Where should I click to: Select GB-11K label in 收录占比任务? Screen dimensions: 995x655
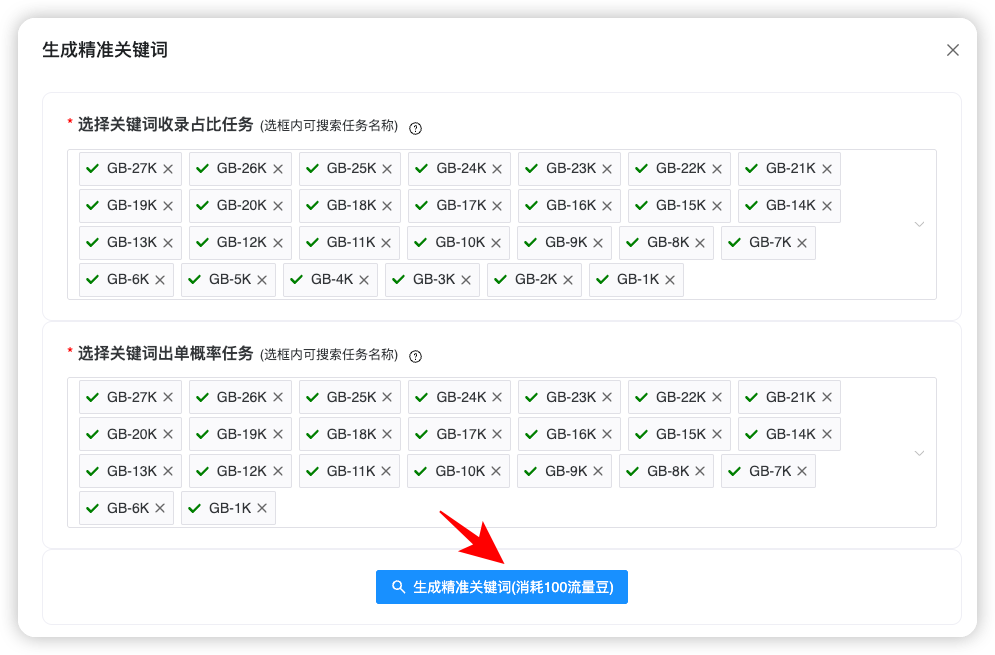[351, 242]
